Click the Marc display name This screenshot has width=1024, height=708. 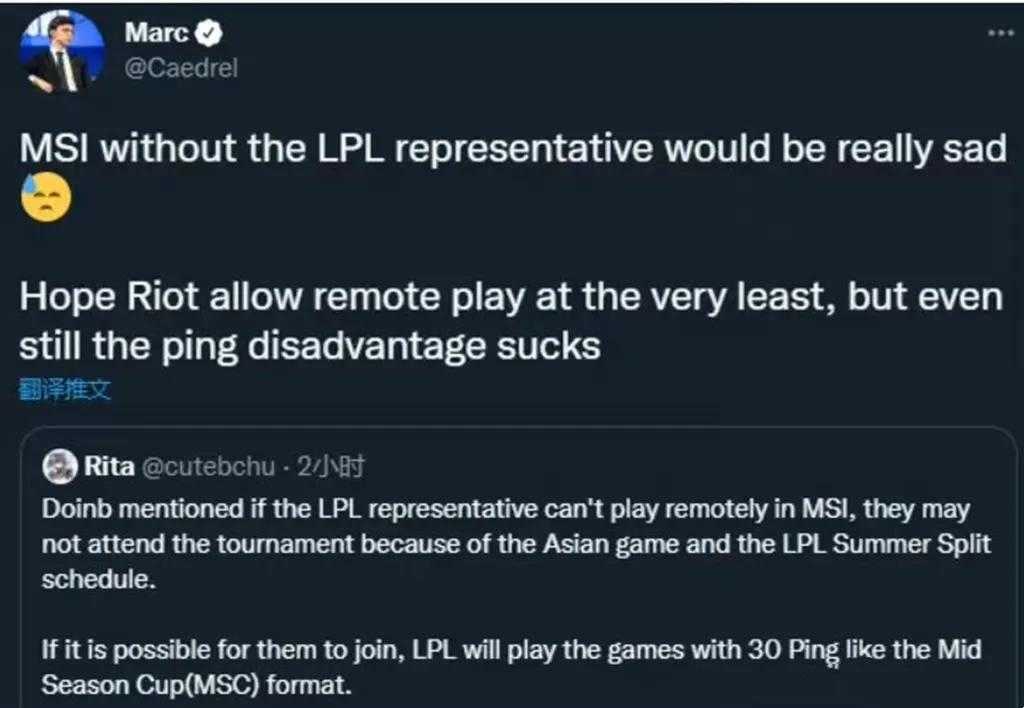click(x=156, y=33)
